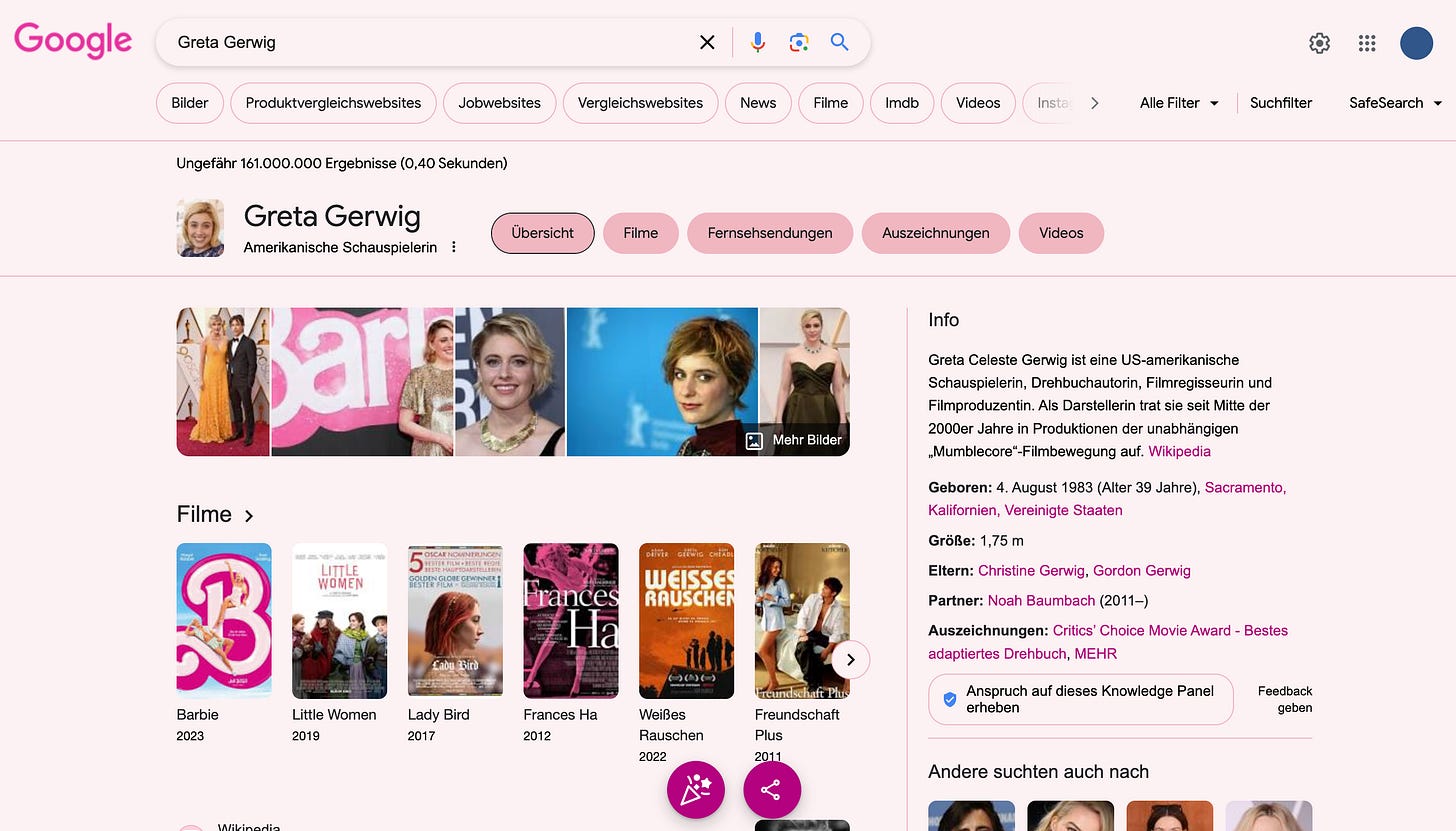Open the Barbie movie poster
Screen dimensions: 1456x831
[x=224, y=620]
